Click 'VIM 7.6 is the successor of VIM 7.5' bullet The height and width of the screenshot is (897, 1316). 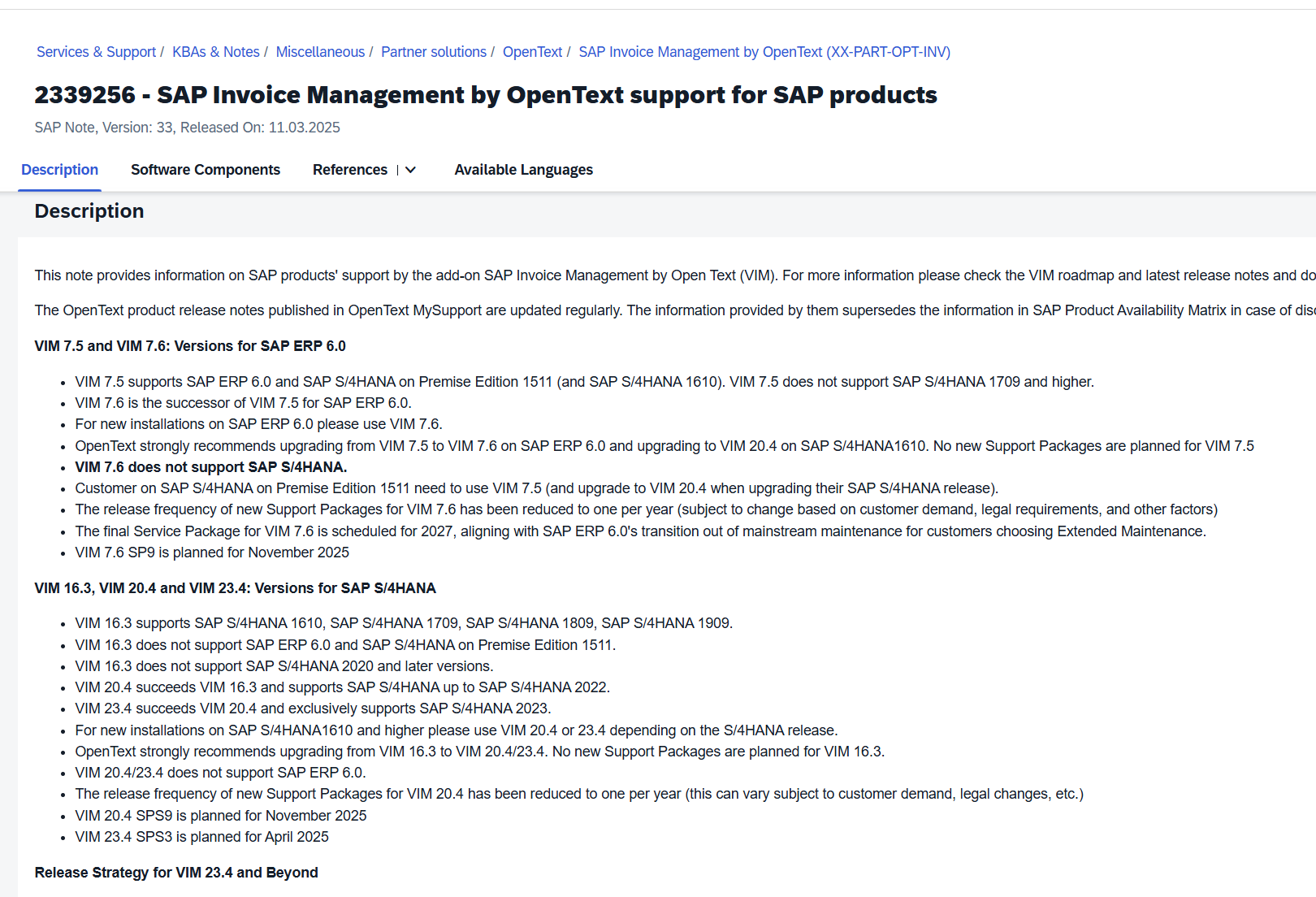244,403
